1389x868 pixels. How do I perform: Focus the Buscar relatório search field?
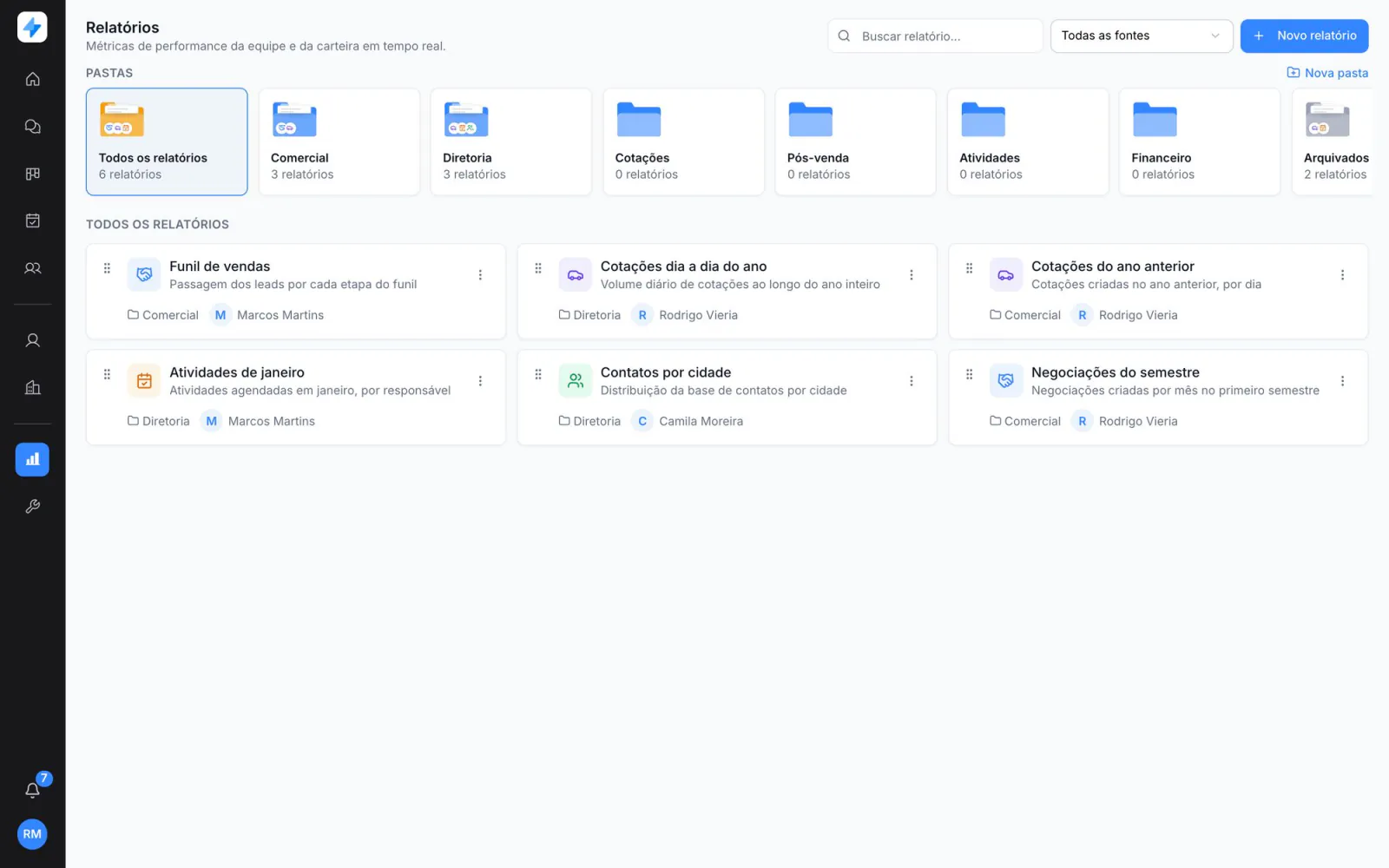(x=935, y=36)
